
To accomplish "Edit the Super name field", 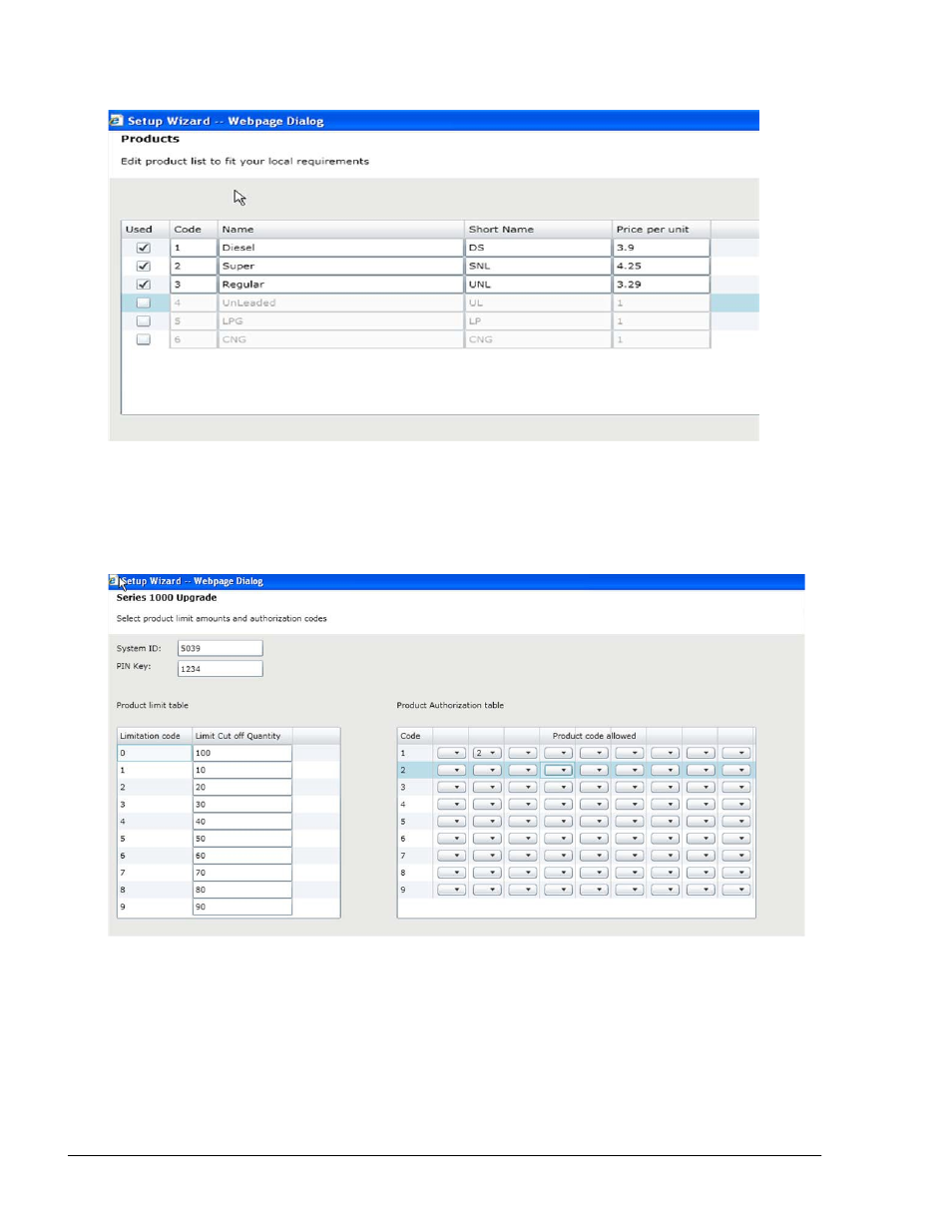I will point(341,267).
